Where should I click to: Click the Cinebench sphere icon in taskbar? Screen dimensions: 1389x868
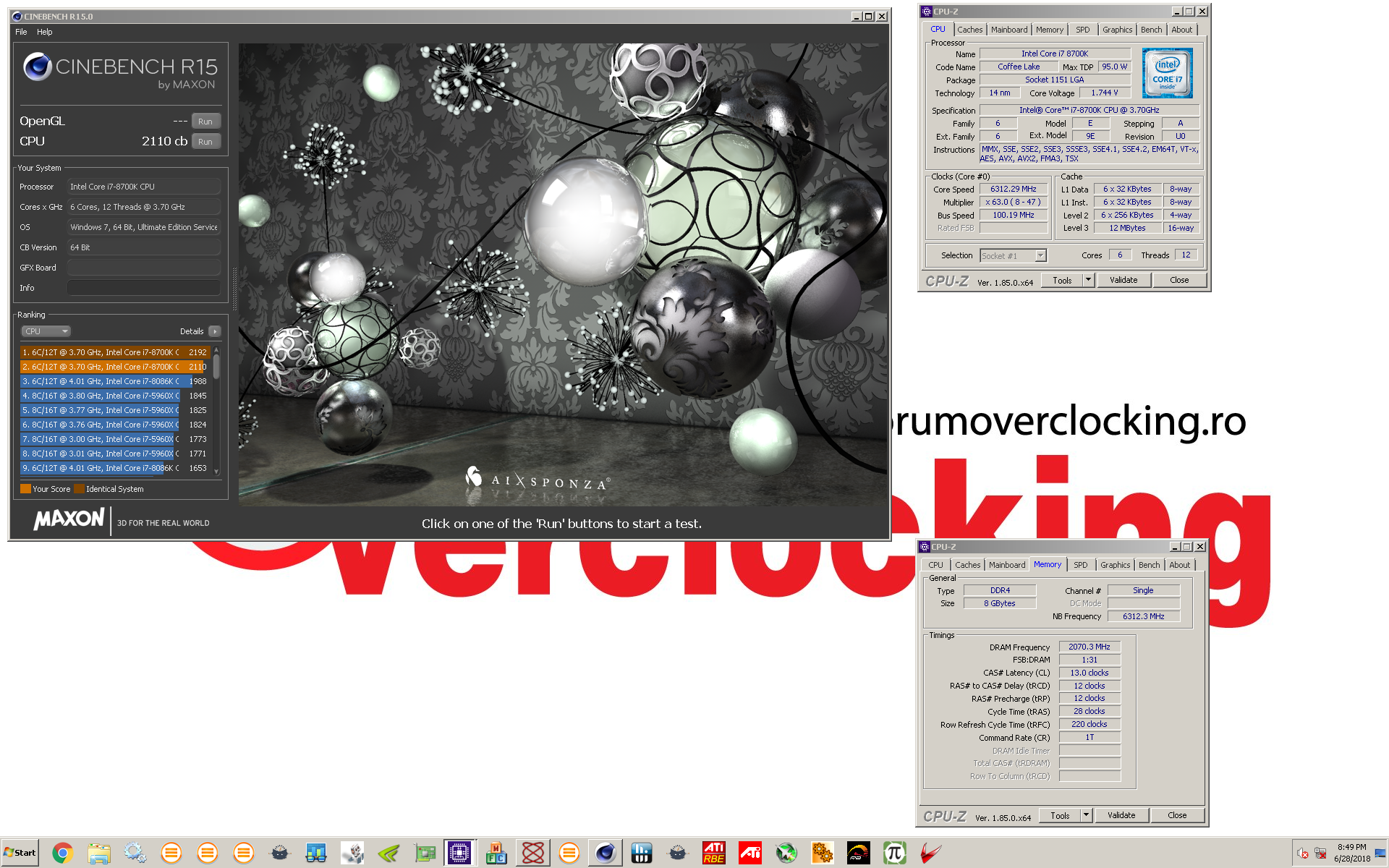pyautogui.click(x=605, y=854)
